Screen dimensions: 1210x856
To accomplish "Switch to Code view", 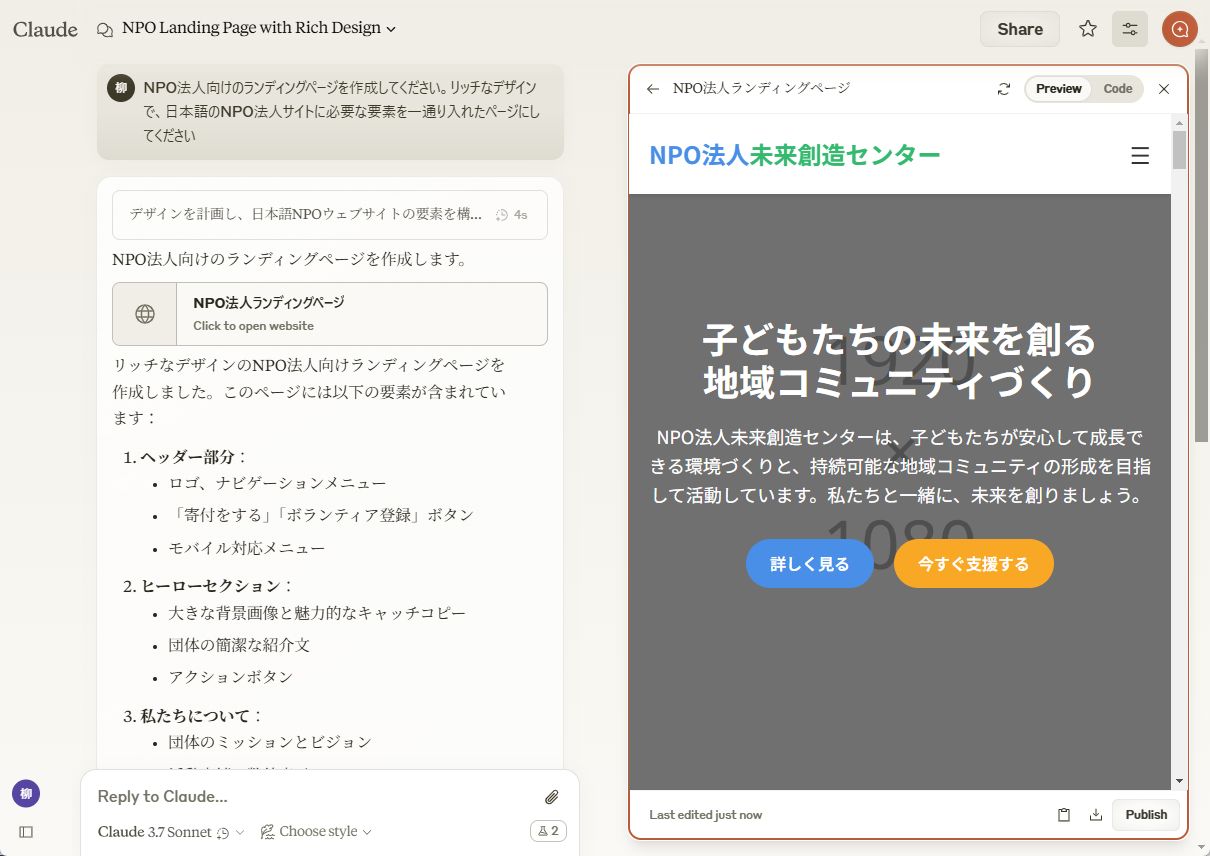I will tap(1118, 89).
